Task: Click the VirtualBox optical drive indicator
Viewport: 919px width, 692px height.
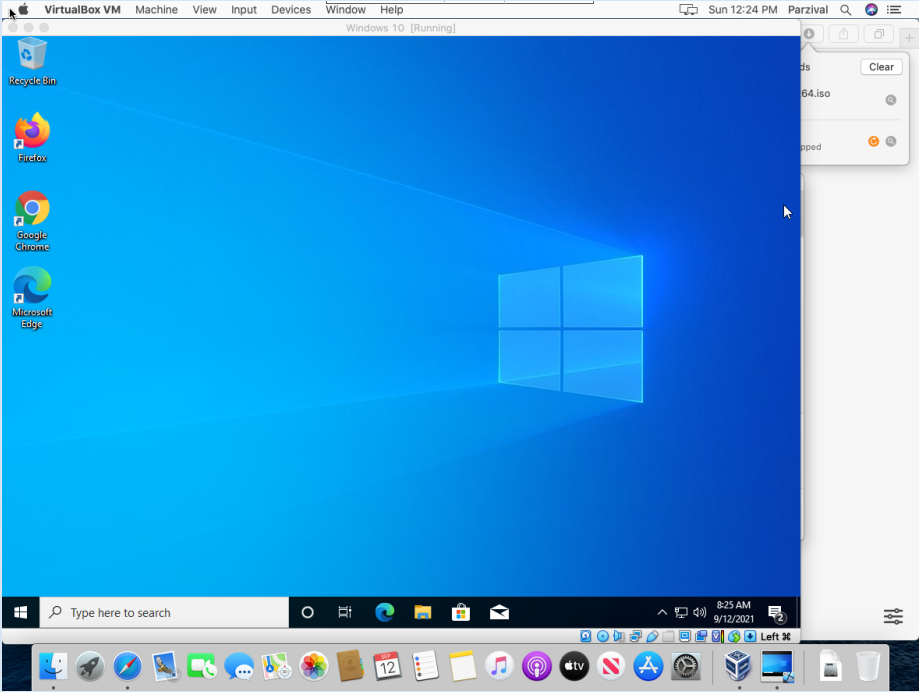Action: pos(602,636)
